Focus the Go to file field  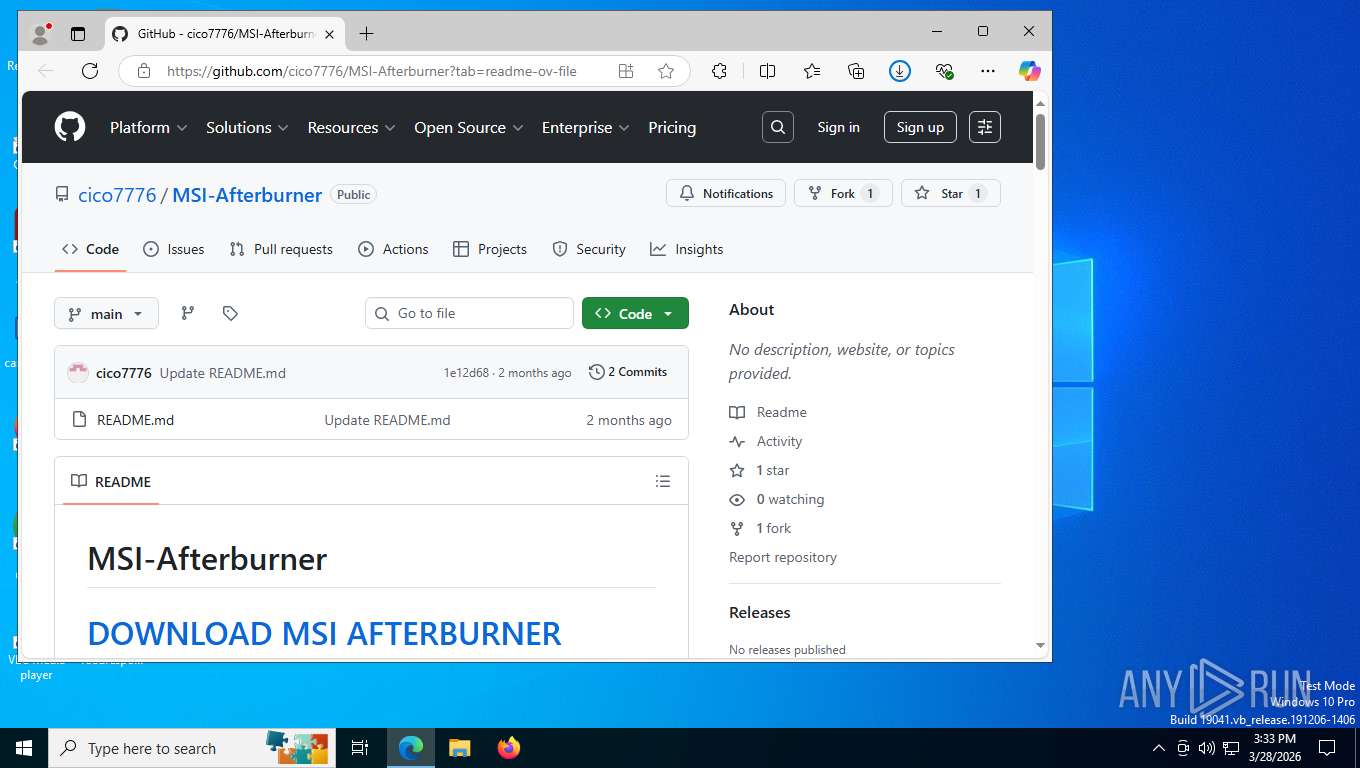[469, 313]
